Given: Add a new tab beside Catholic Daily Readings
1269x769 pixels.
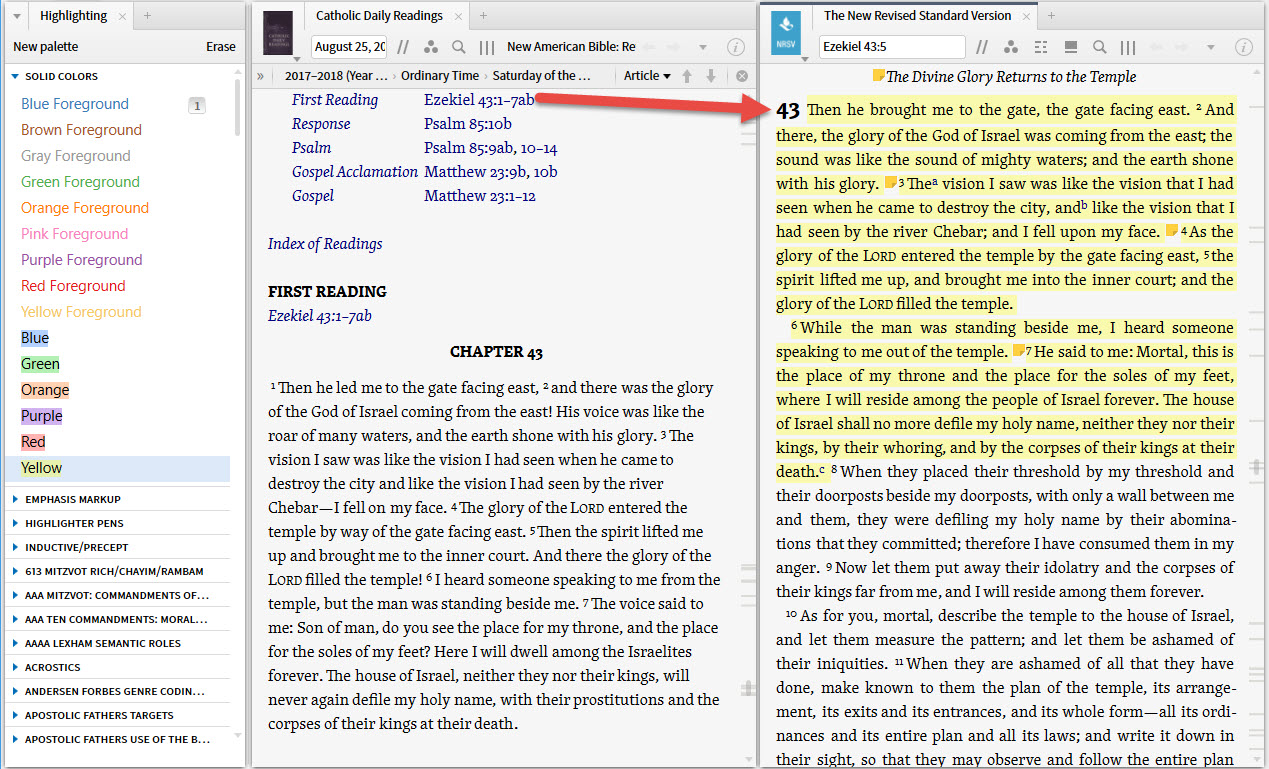Looking at the screenshot, I should (484, 15).
